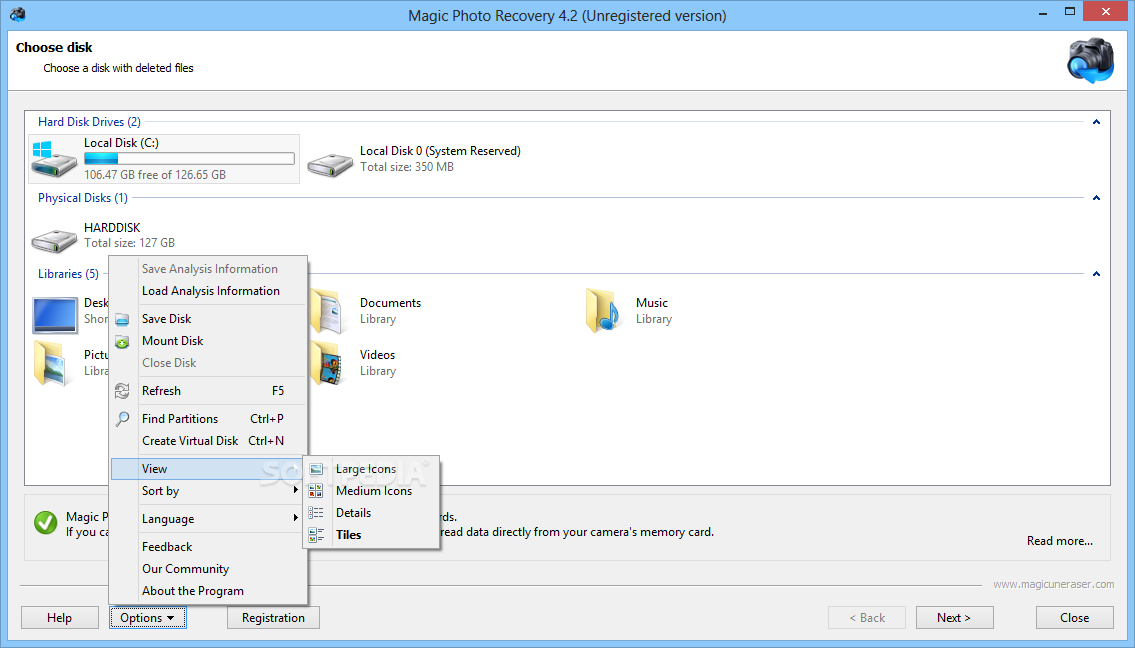Select the Desktop library icon
This screenshot has height=648, width=1135.
tap(54, 315)
